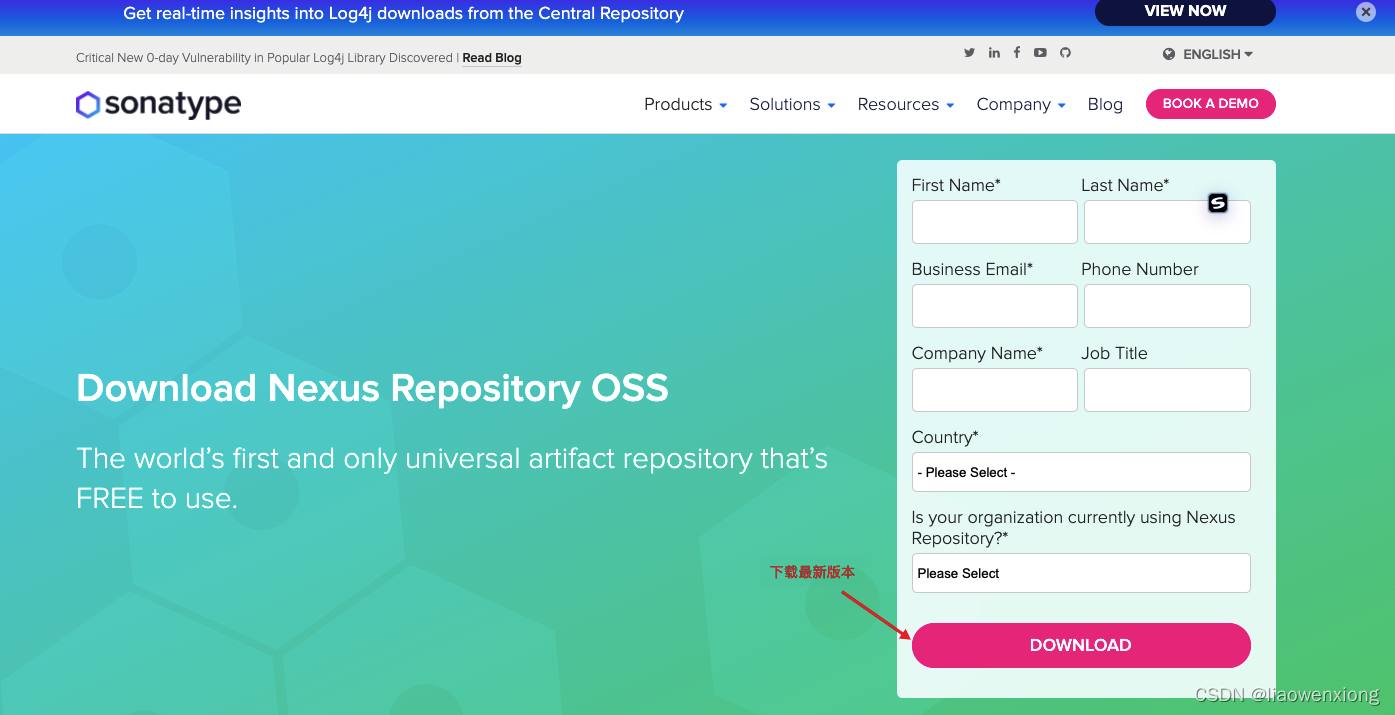Click the autofill icon in Last Name field

click(x=1217, y=203)
